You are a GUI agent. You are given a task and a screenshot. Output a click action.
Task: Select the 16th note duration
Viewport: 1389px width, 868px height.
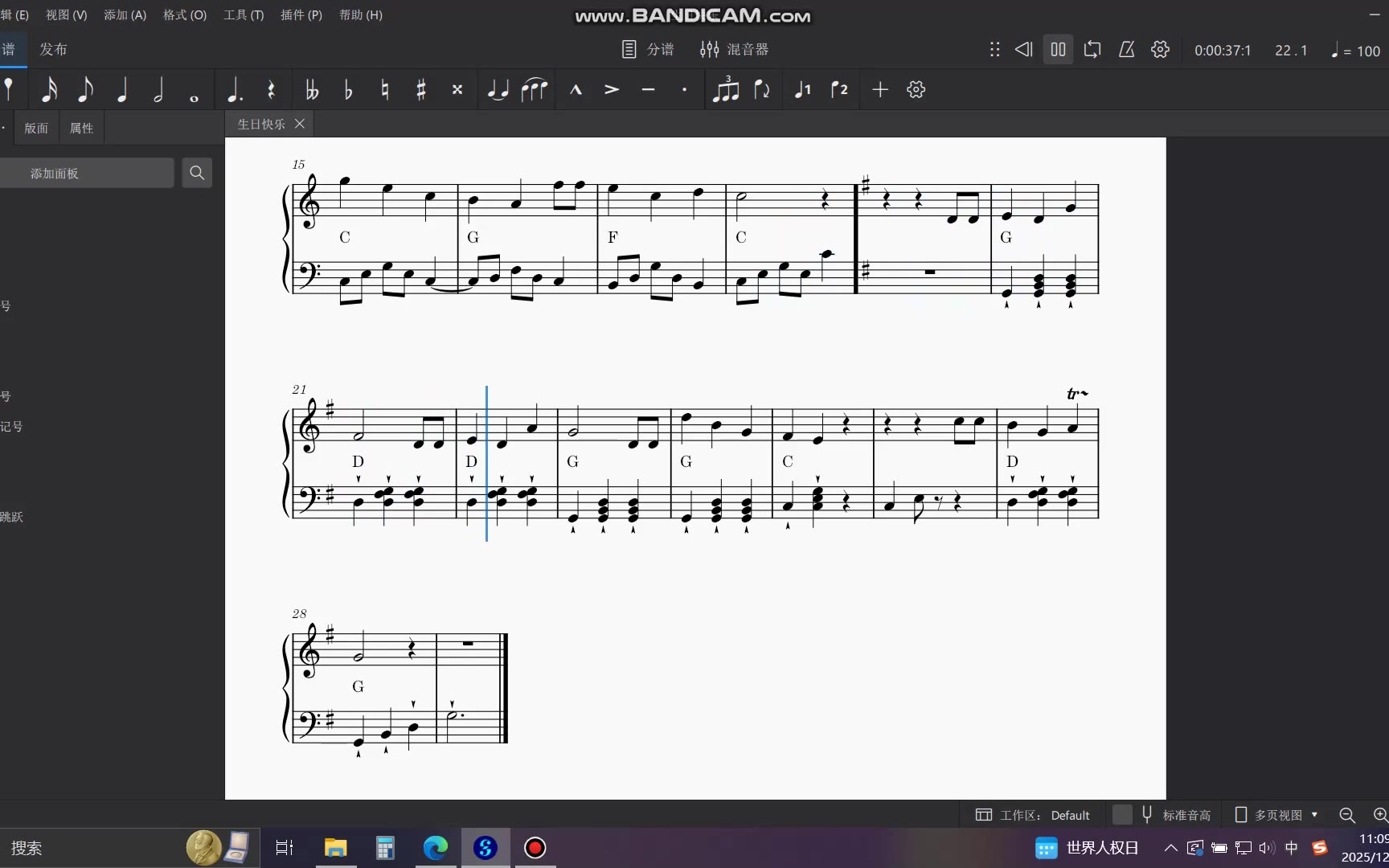[49, 90]
